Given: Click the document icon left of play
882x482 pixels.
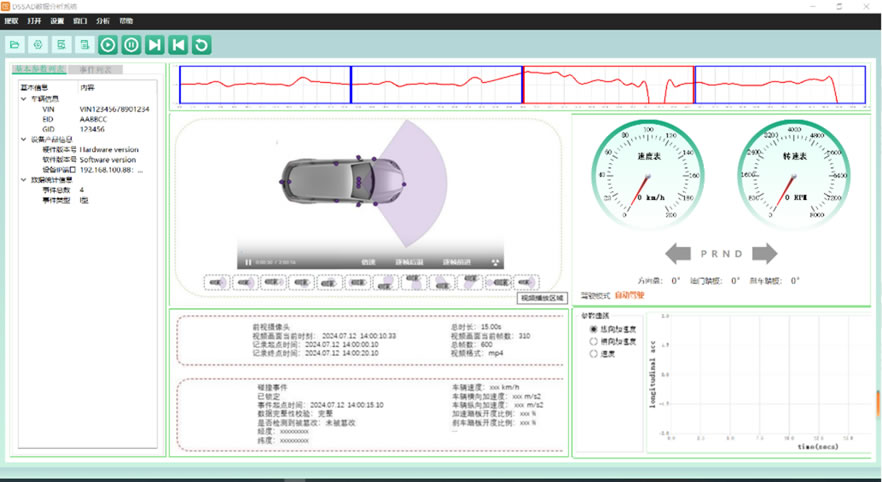Looking at the screenshot, I should [84, 44].
